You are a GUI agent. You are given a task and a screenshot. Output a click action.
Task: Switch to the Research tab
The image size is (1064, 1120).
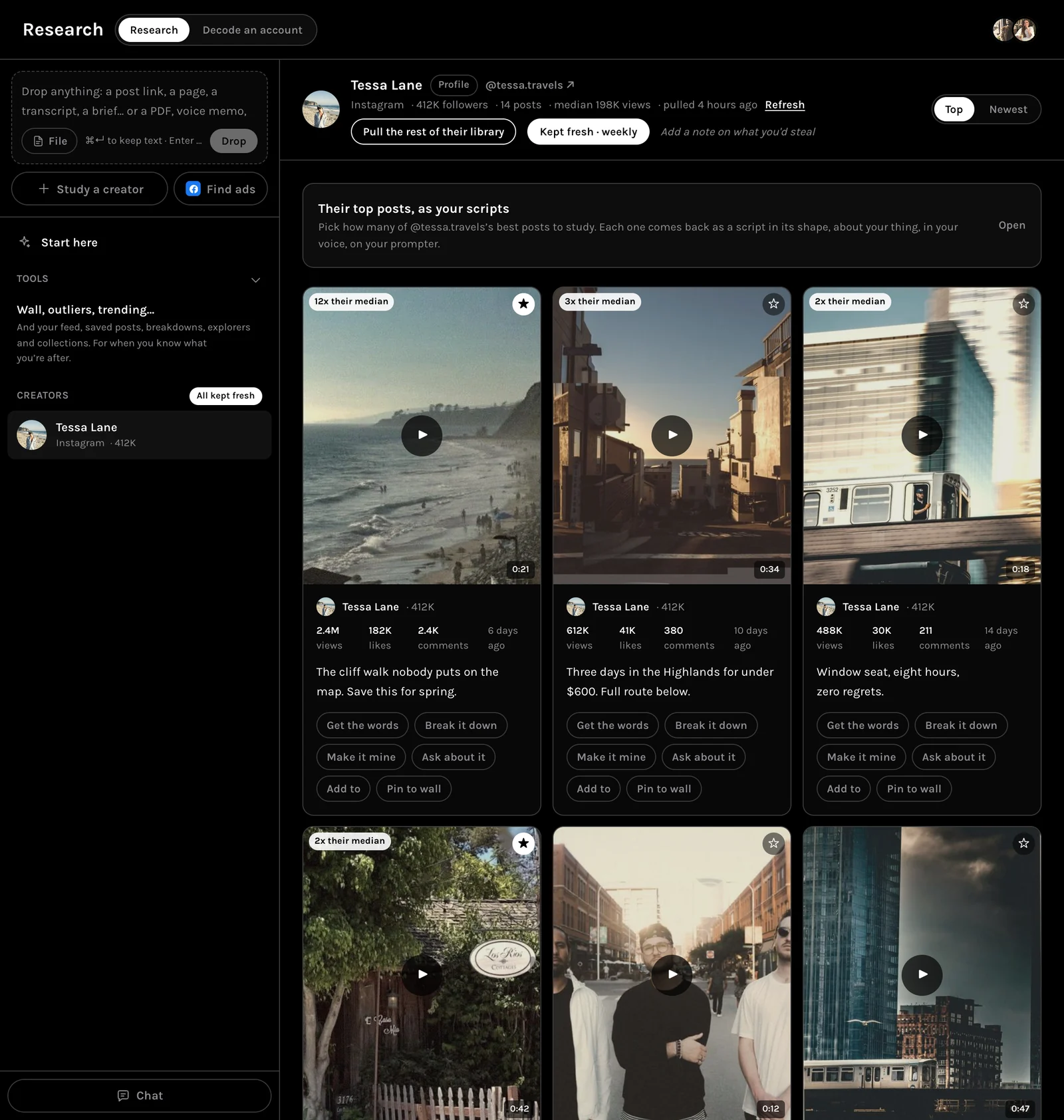coord(154,30)
